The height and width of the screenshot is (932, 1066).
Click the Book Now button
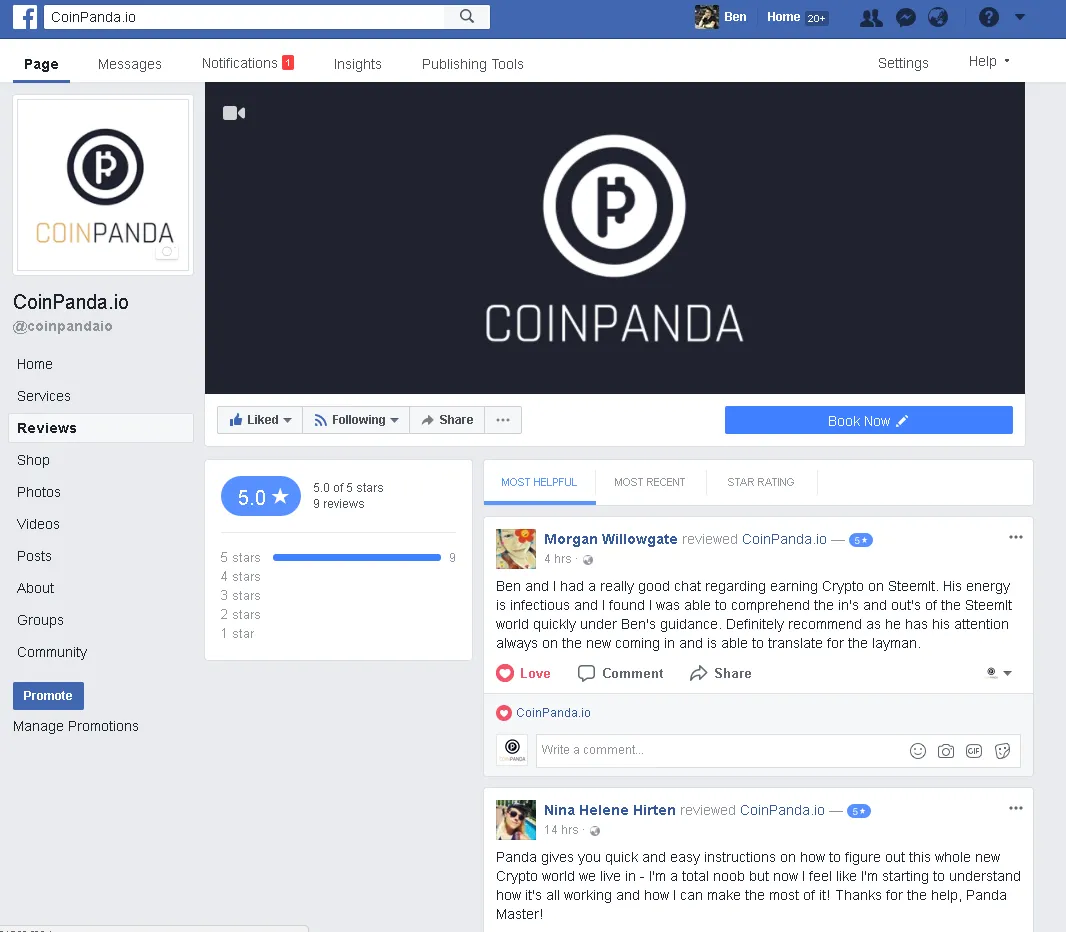pos(868,421)
